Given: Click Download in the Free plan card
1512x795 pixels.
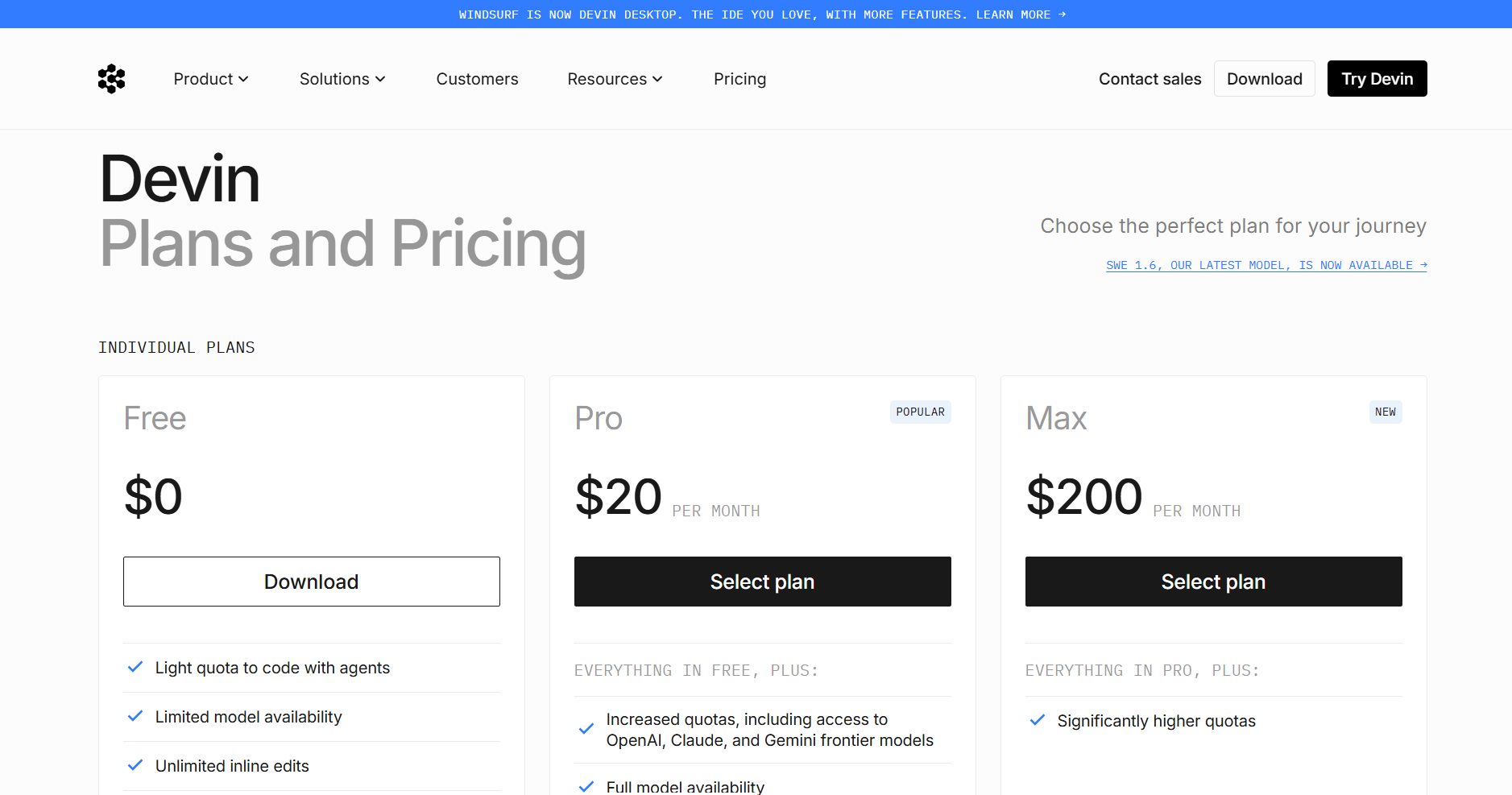Looking at the screenshot, I should [312, 582].
